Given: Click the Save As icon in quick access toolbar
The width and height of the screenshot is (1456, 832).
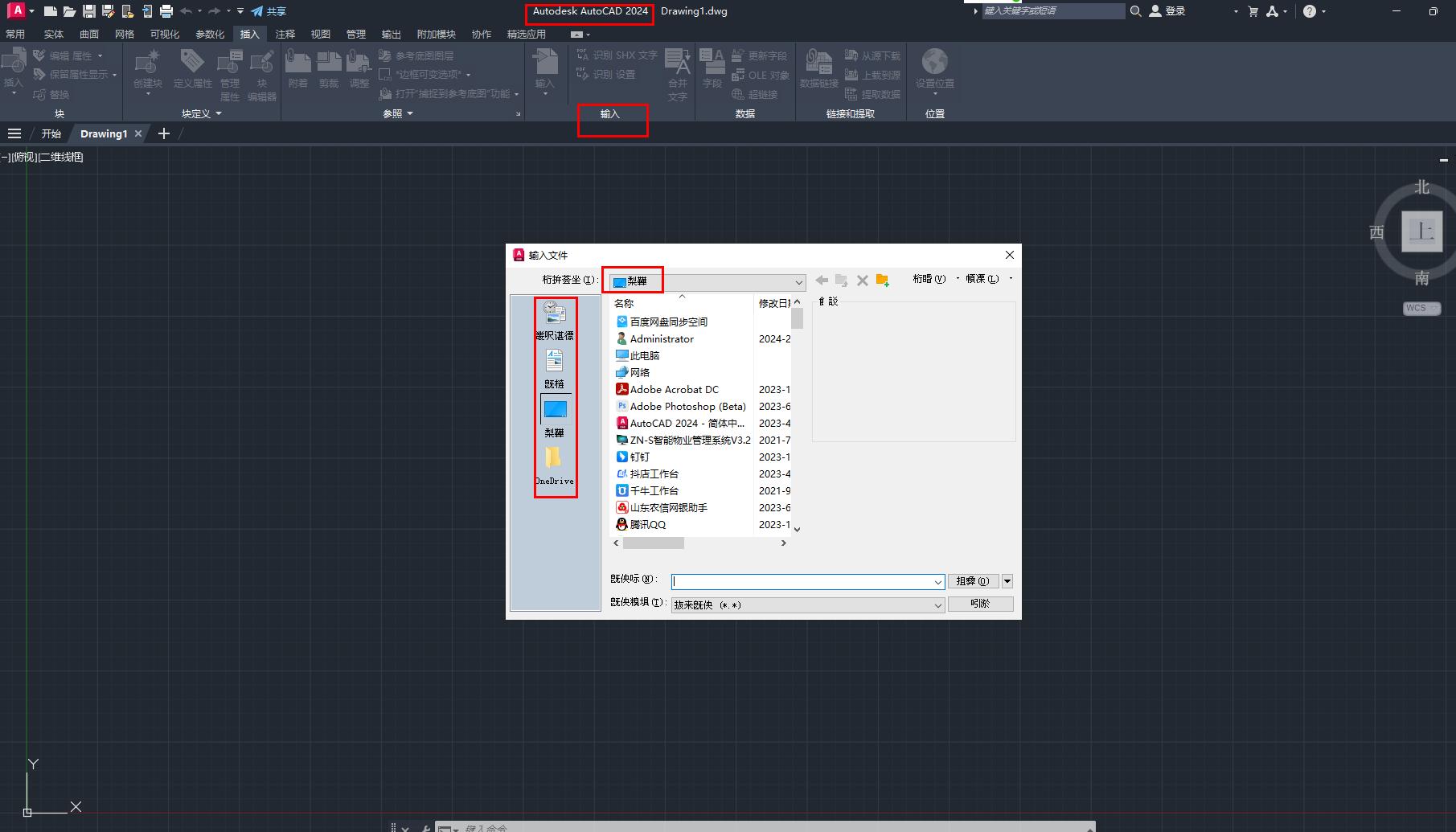Looking at the screenshot, I should coord(109,11).
